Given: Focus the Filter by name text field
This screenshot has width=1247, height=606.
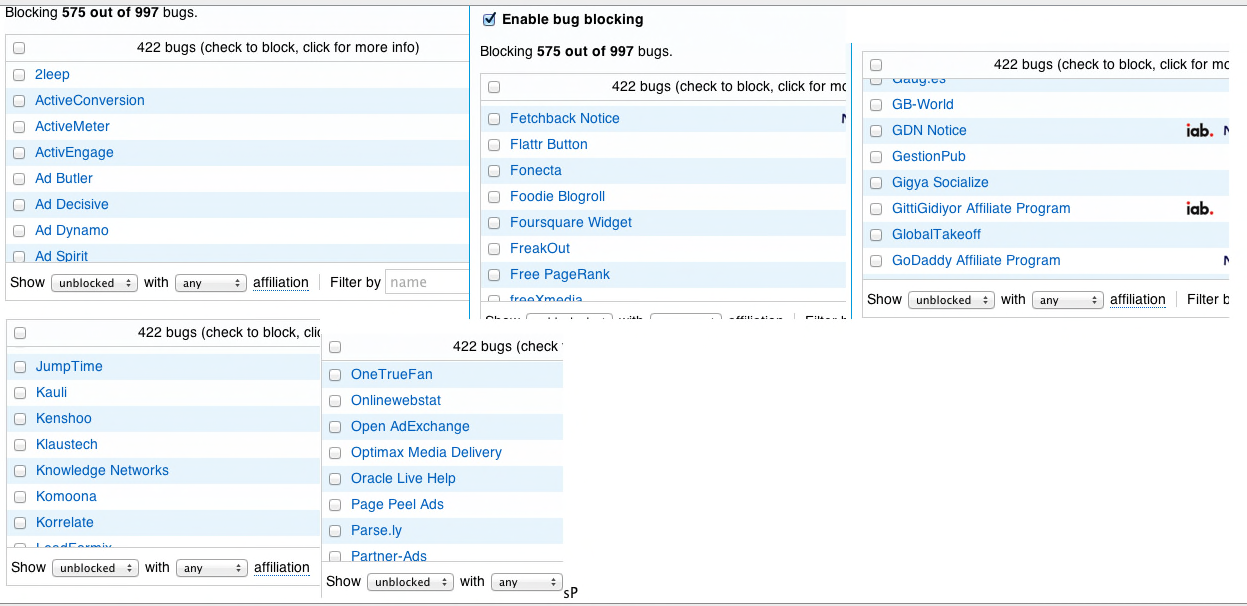Looking at the screenshot, I should coord(427,282).
